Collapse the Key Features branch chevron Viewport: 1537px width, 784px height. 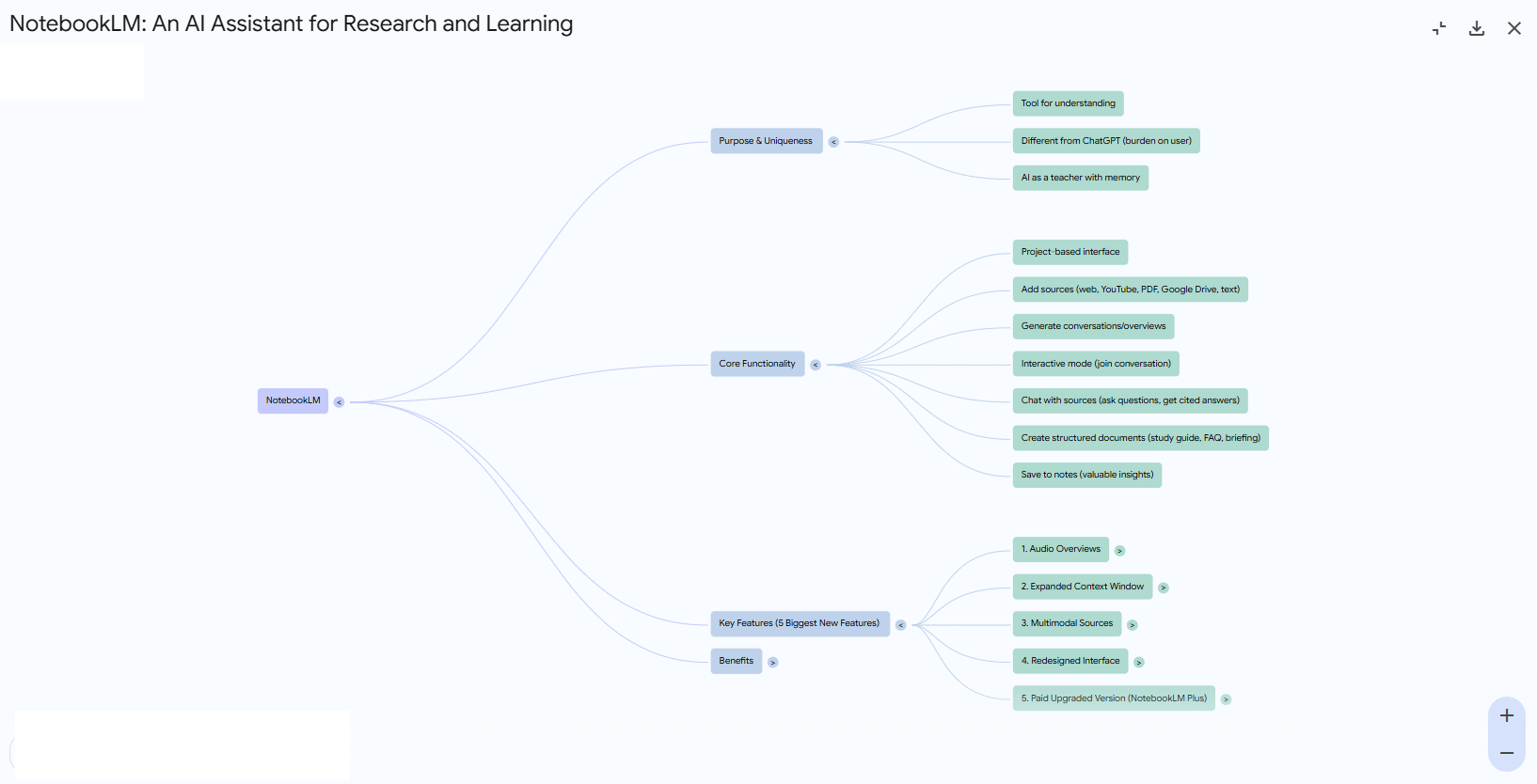[900, 625]
